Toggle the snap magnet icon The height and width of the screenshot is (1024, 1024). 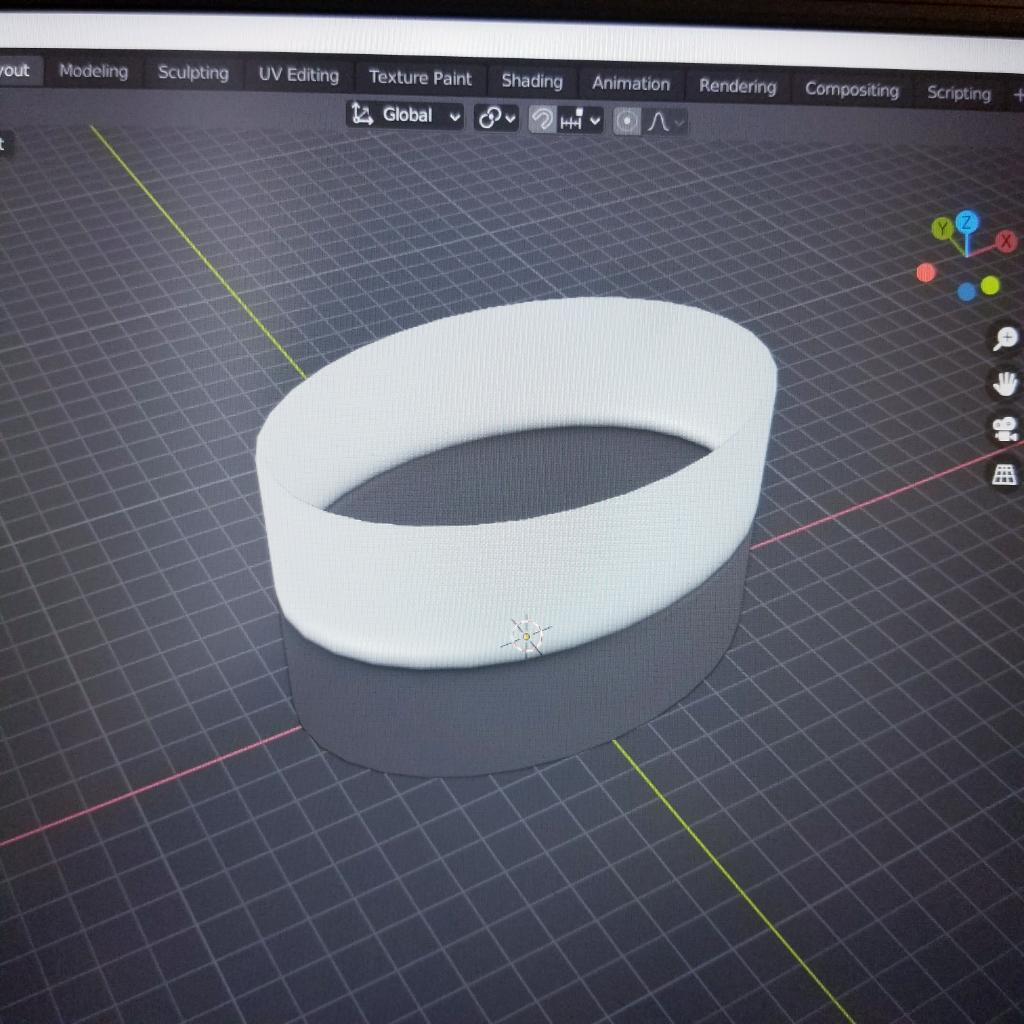(x=542, y=120)
